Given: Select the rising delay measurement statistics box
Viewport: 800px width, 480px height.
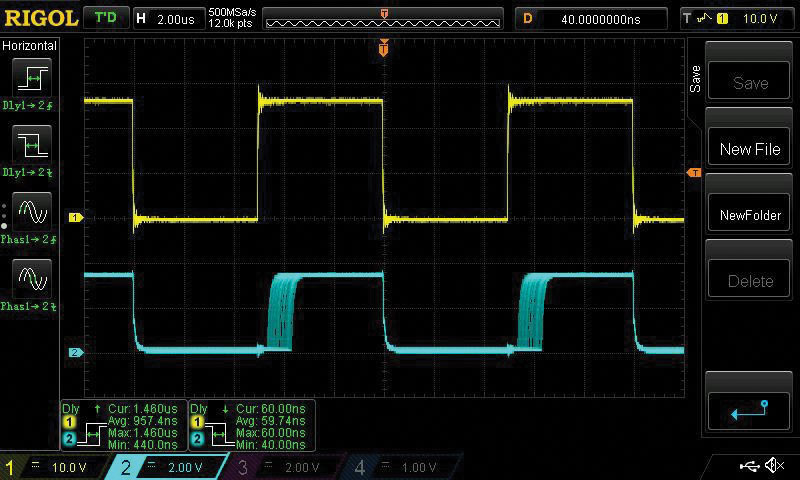Looking at the screenshot, I should [x=123, y=424].
